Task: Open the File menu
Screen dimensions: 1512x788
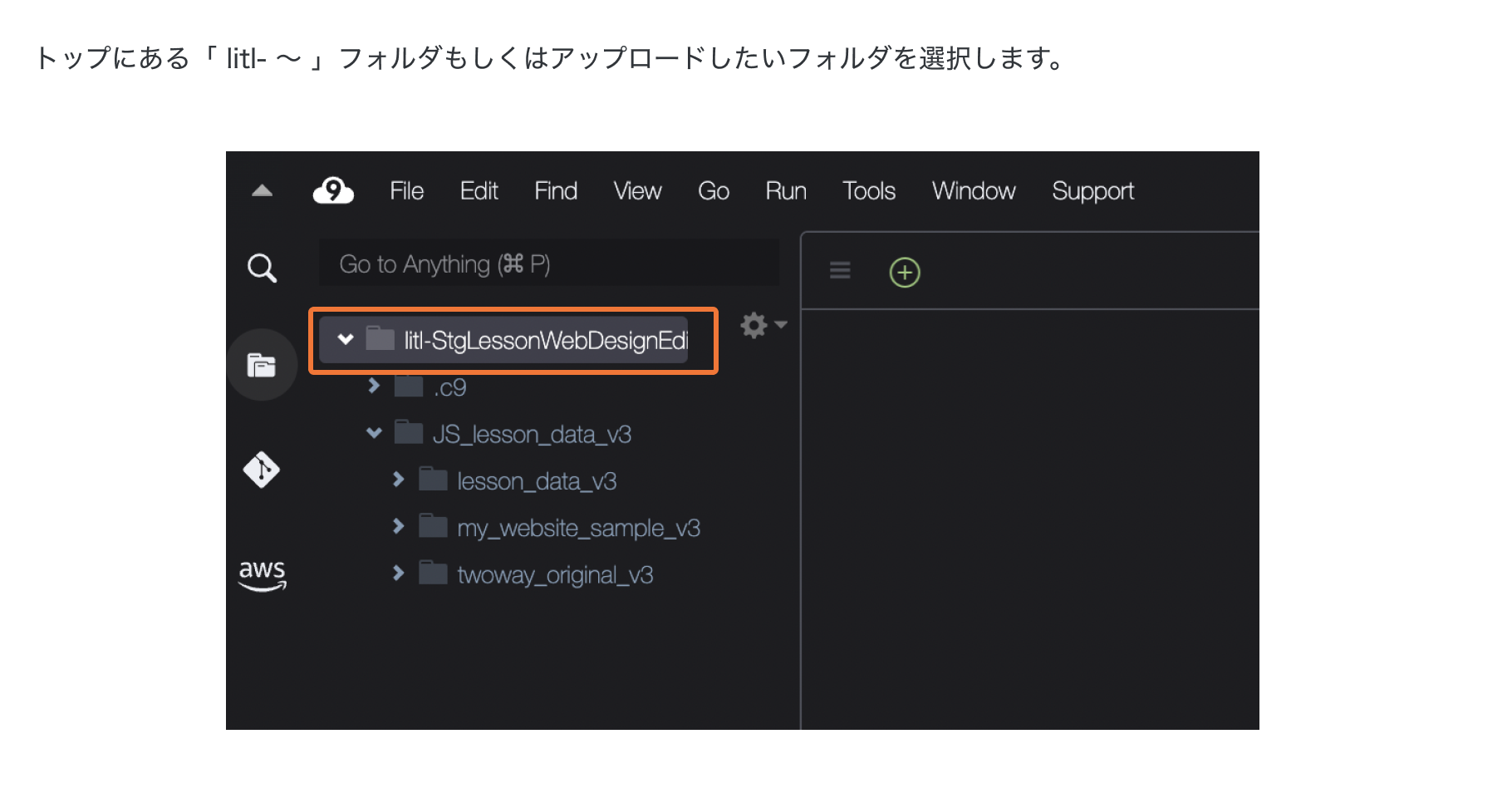Action: pos(406,191)
